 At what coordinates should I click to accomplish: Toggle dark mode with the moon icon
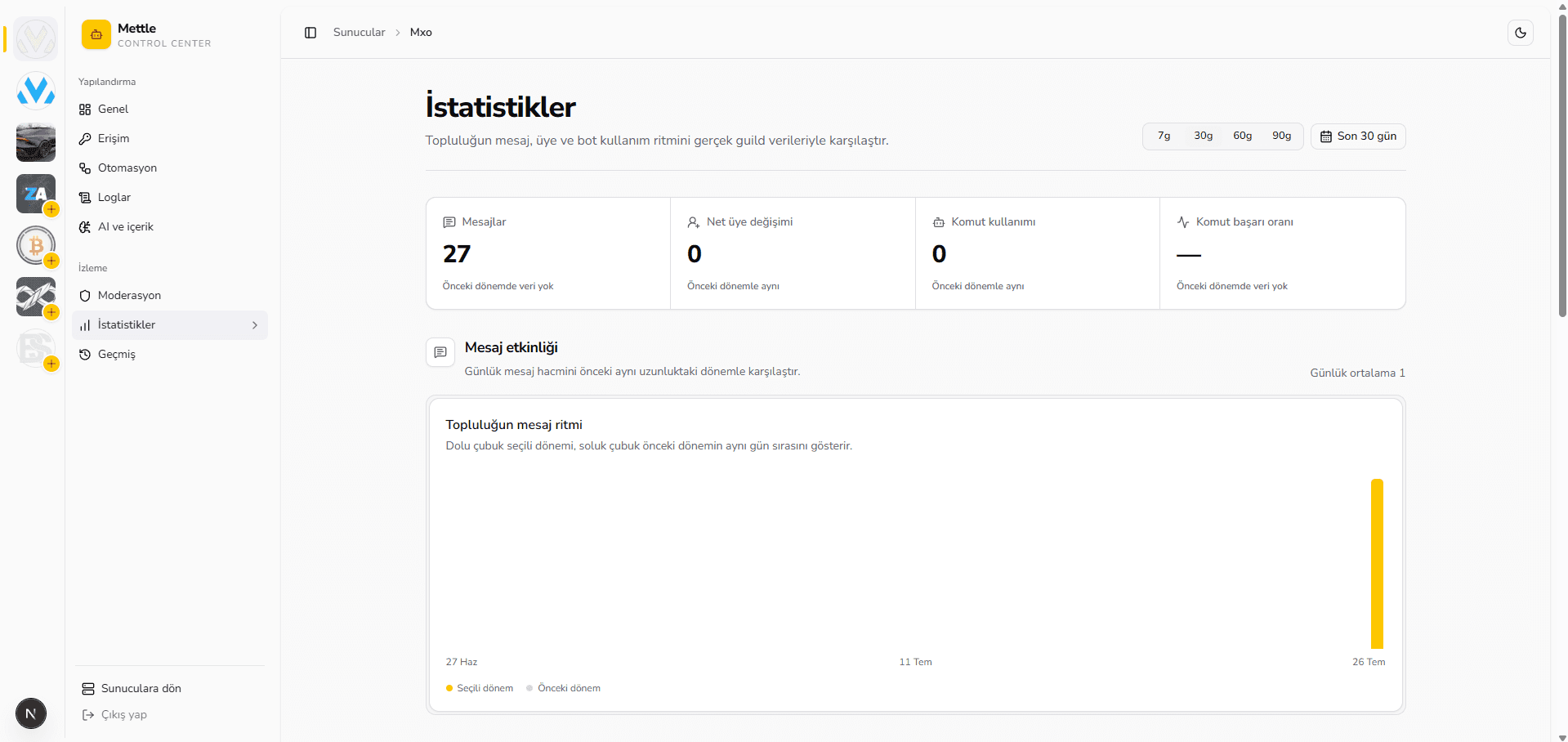pyautogui.click(x=1520, y=33)
